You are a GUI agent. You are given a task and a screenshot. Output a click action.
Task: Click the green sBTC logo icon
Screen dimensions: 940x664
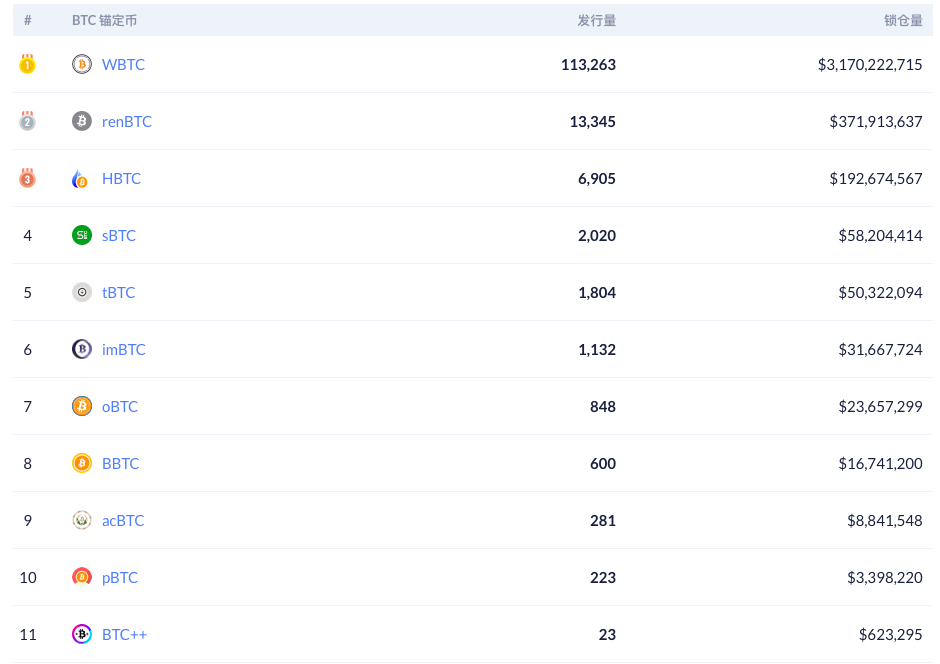click(x=82, y=235)
